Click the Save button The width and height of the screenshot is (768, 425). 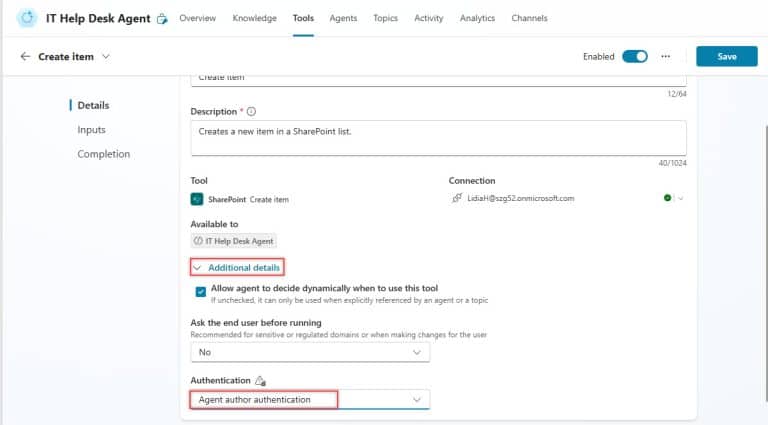tap(726, 57)
